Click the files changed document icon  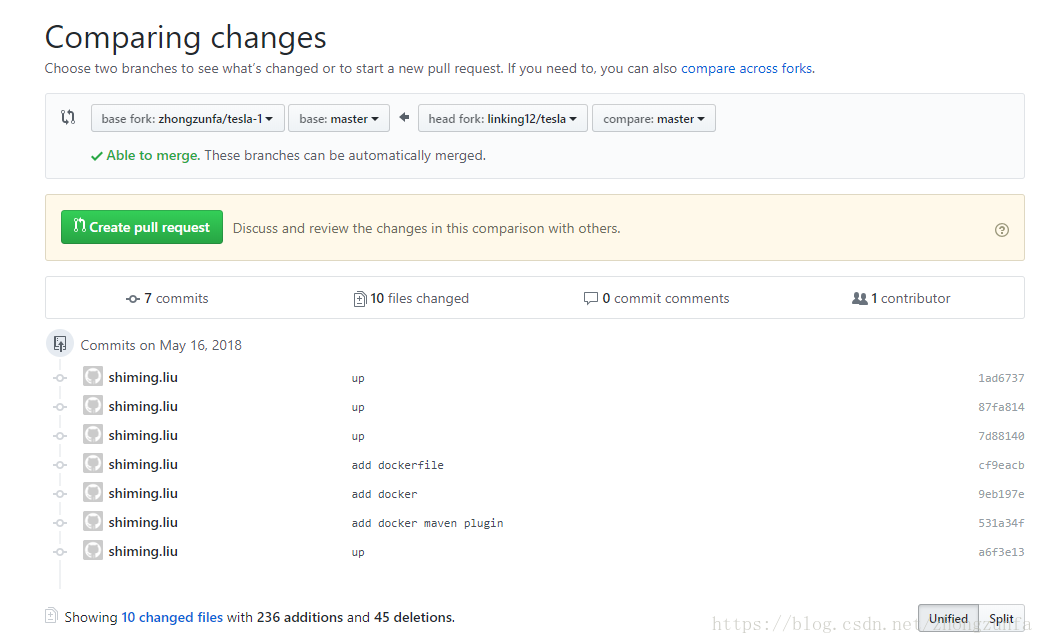pyautogui.click(x=360, y=299)
